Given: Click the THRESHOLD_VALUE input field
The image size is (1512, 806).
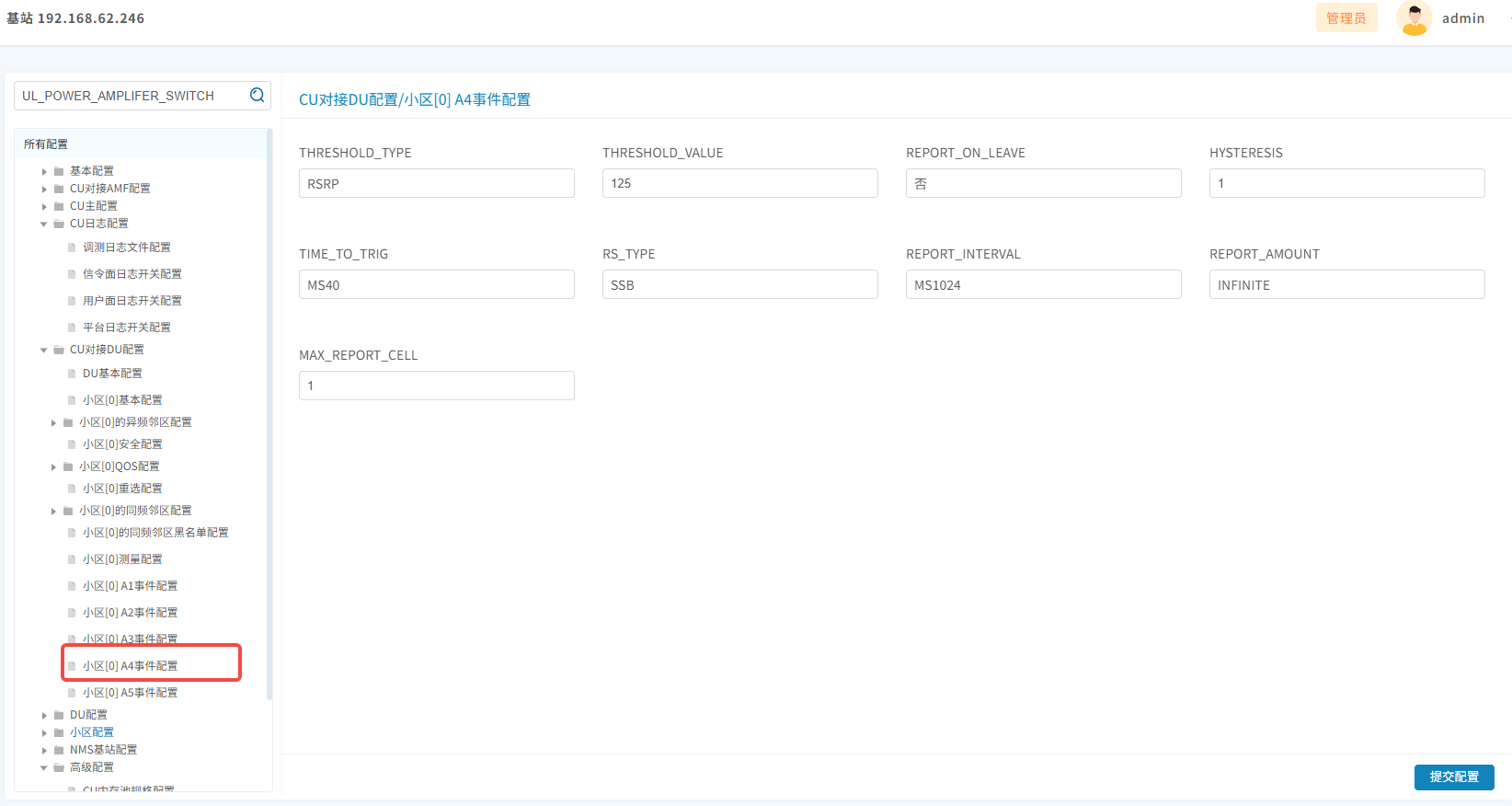Looking at the screenshot, I should (x=739, y=183).
